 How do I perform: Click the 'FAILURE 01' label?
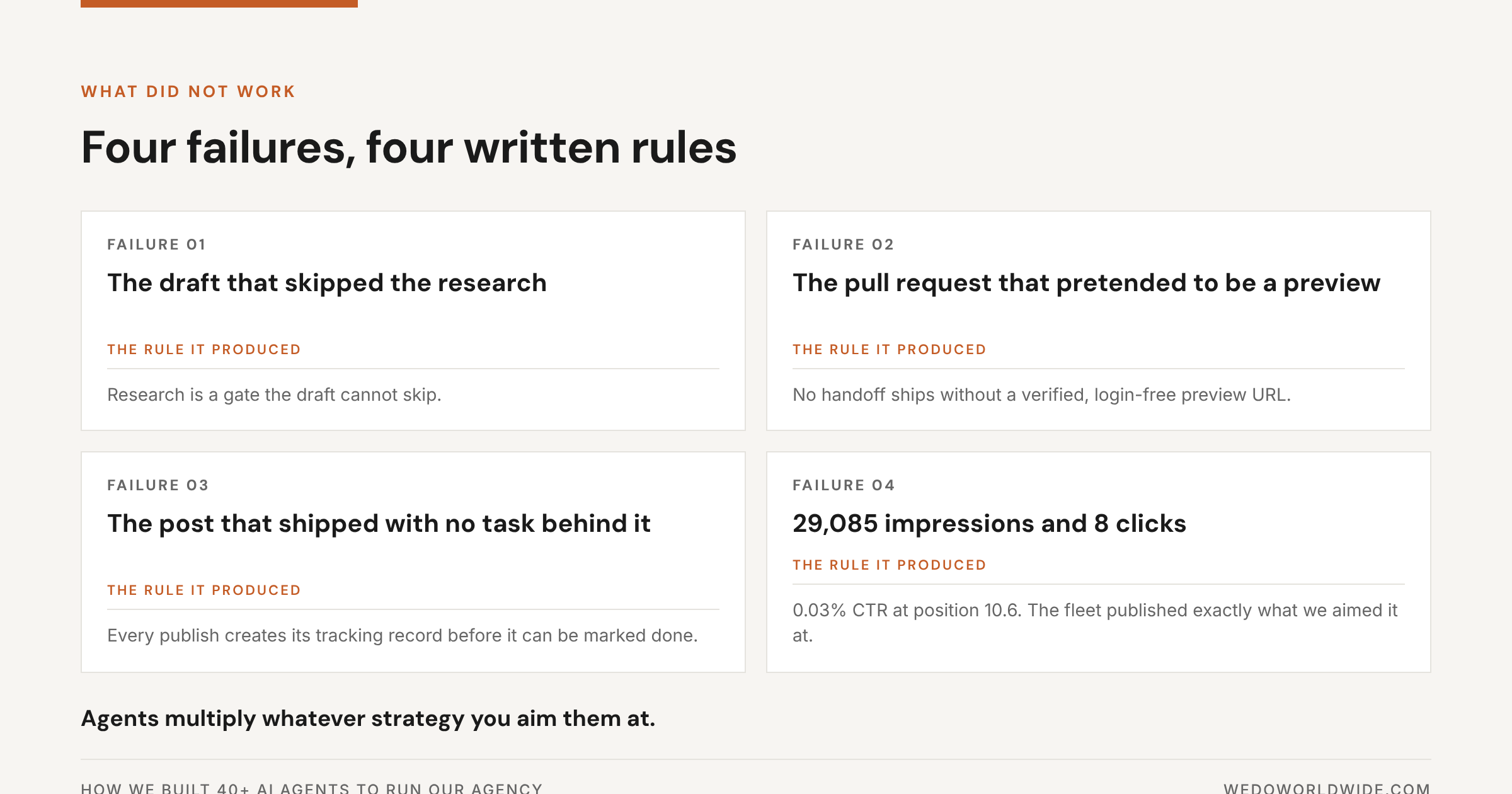(156, 245)
